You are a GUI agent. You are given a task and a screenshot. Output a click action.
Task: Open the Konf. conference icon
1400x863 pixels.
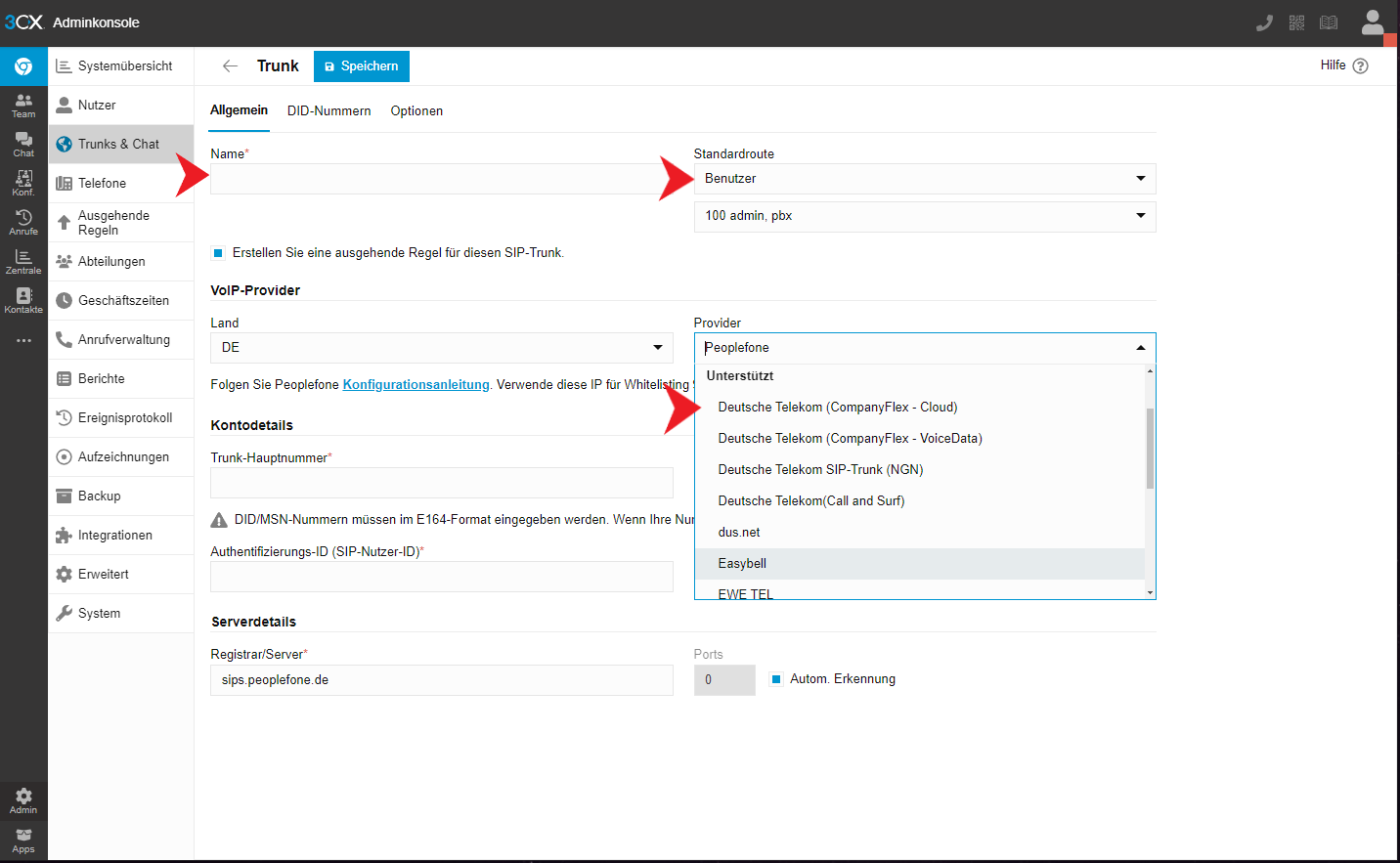pyautogui.click(x=23, y=184)
